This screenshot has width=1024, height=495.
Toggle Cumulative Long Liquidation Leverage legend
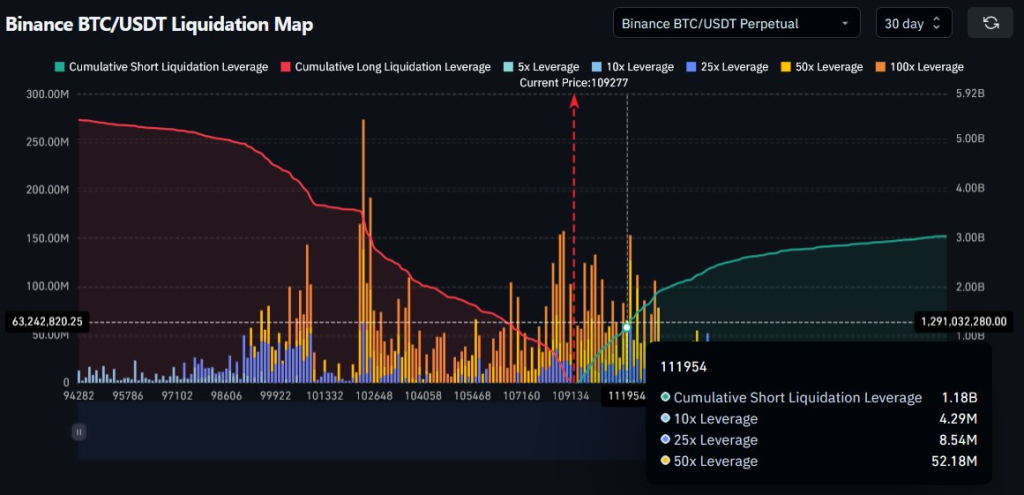coord(385,67)
